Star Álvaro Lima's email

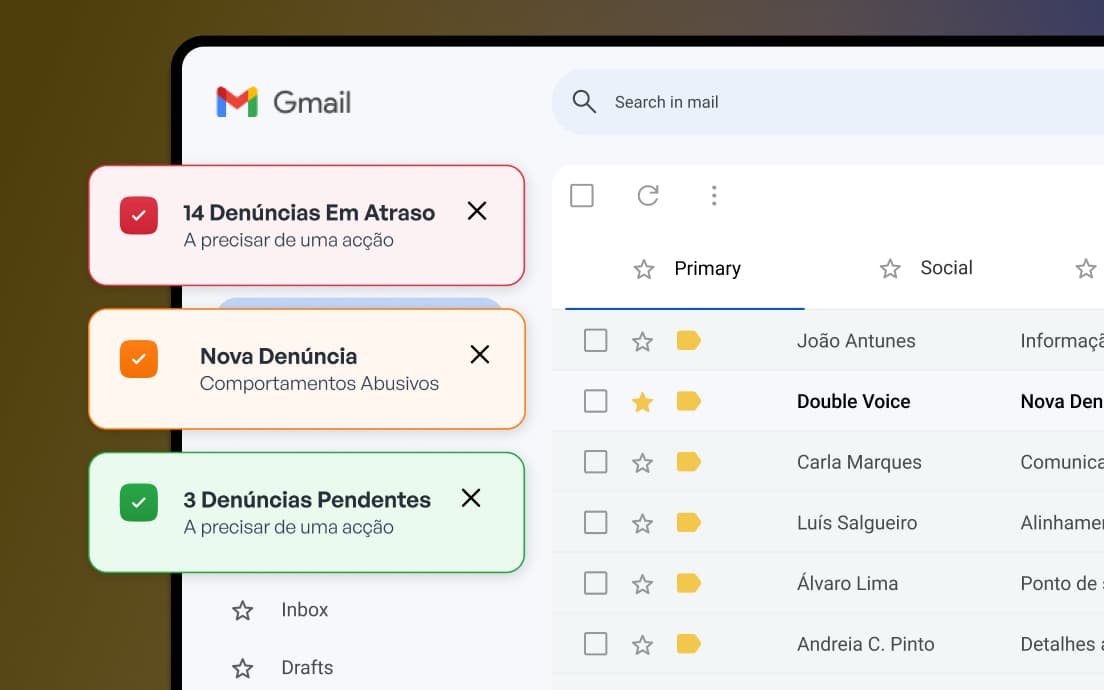[x=642, y=583]
